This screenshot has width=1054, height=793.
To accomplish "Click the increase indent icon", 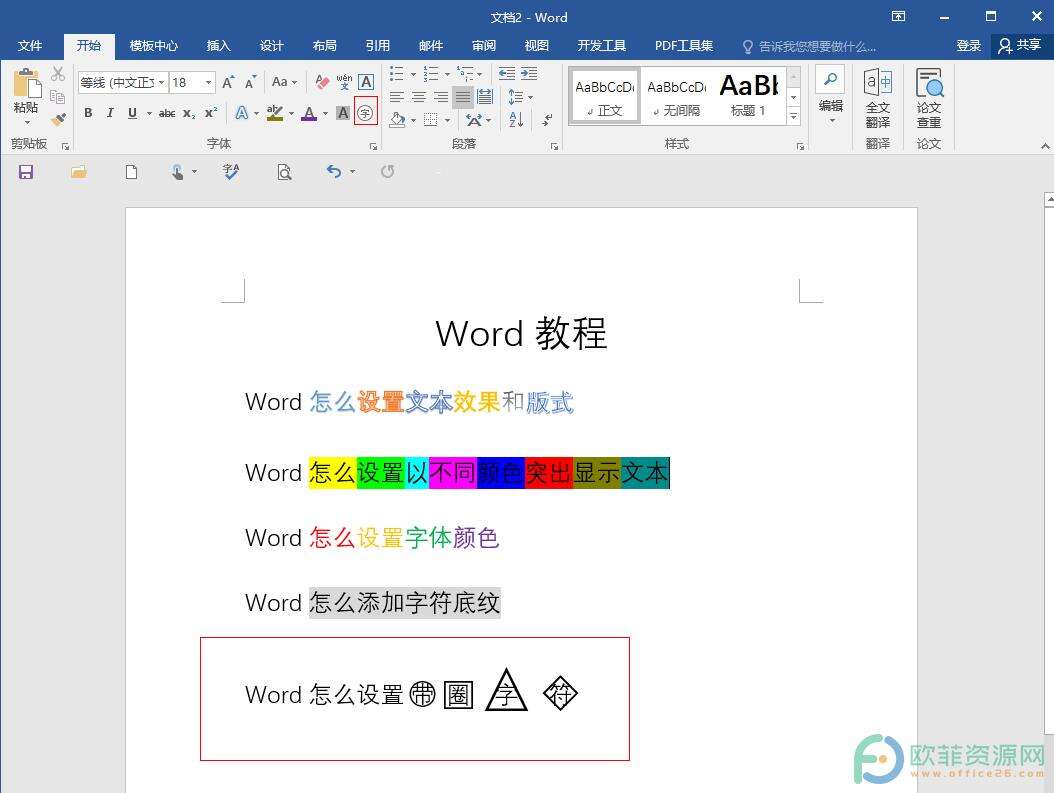I will [530, 73].
